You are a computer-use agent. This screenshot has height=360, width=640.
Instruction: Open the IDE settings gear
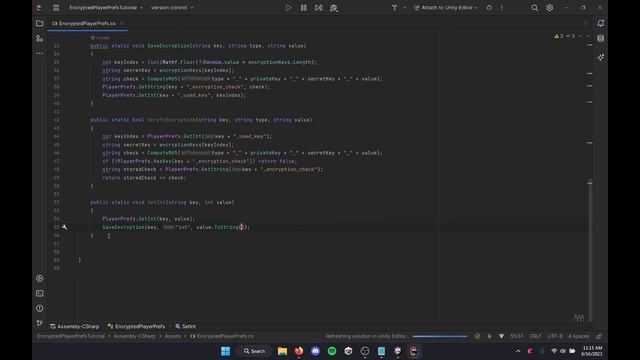(x=549, y=8)
